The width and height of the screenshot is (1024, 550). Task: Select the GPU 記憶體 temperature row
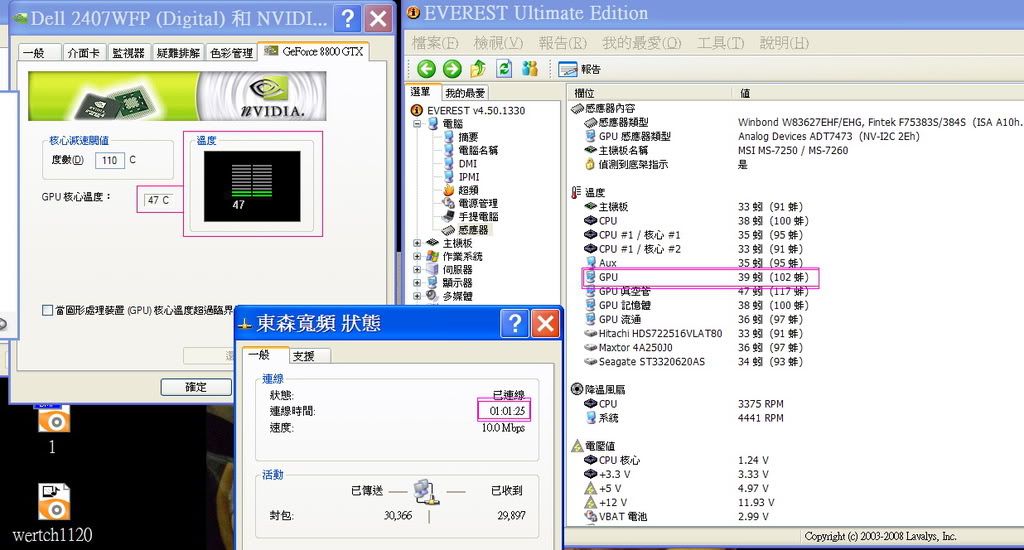696,305
